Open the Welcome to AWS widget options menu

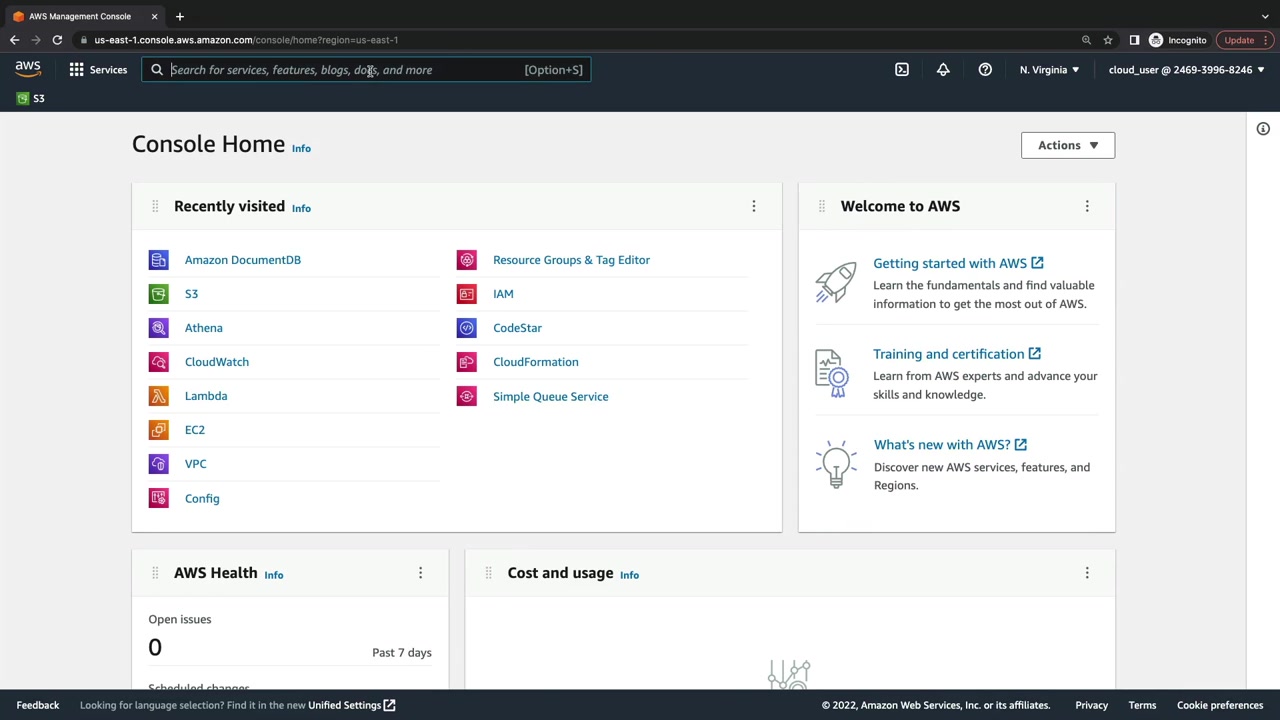[x=1087, y=206]
